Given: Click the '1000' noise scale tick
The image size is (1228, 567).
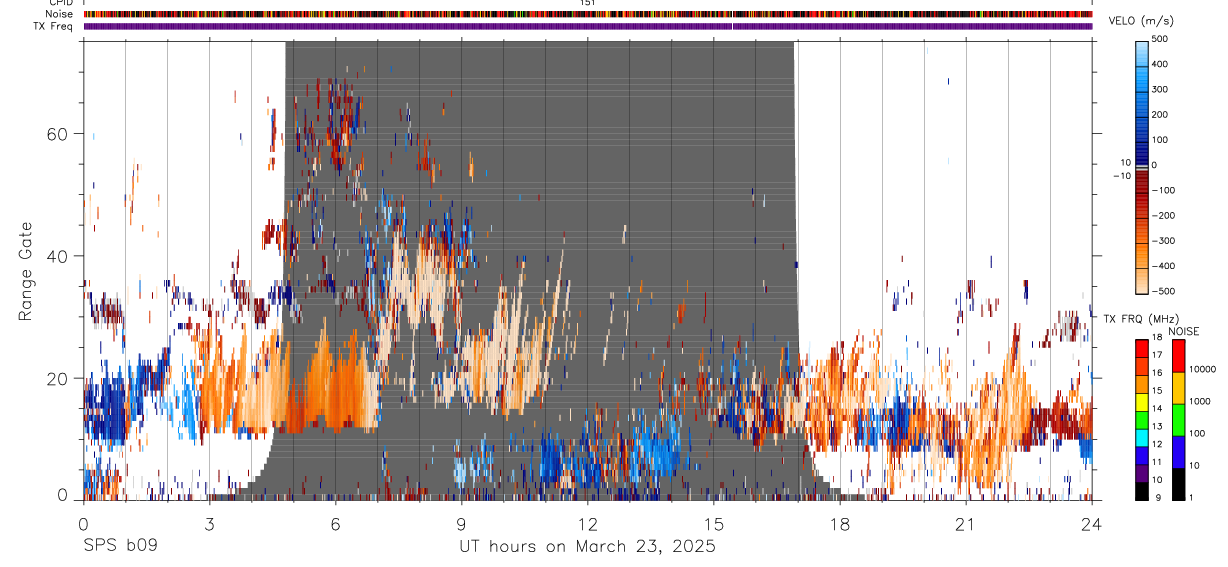Looking at the screenshot, I should (x=1202, y=402).
